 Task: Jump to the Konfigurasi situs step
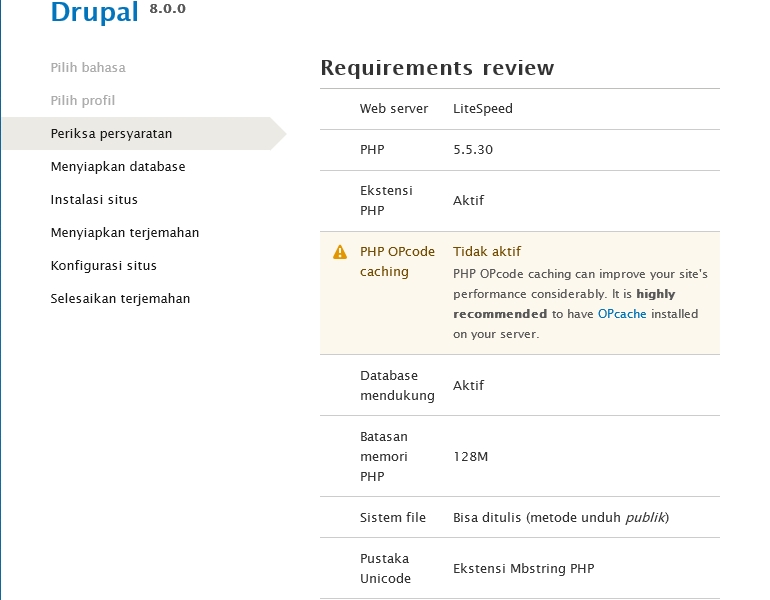103,266
